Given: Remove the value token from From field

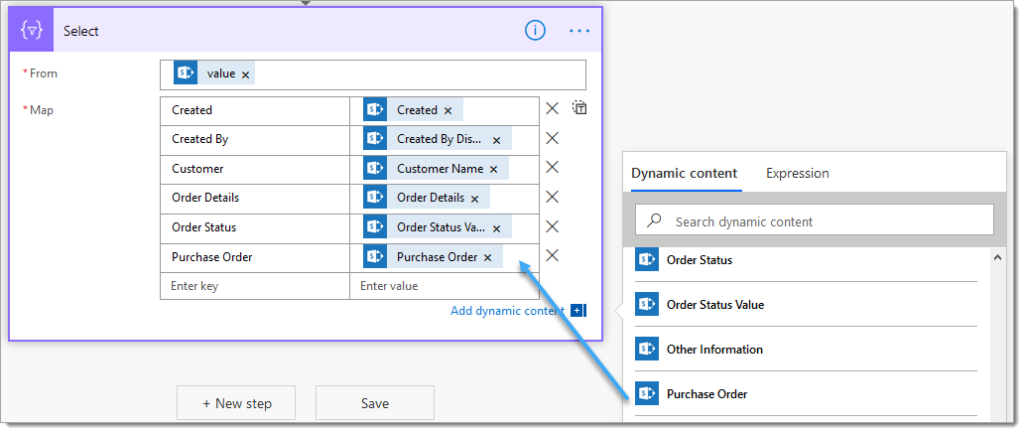Looking at the screenshot, I should (246, 75).
